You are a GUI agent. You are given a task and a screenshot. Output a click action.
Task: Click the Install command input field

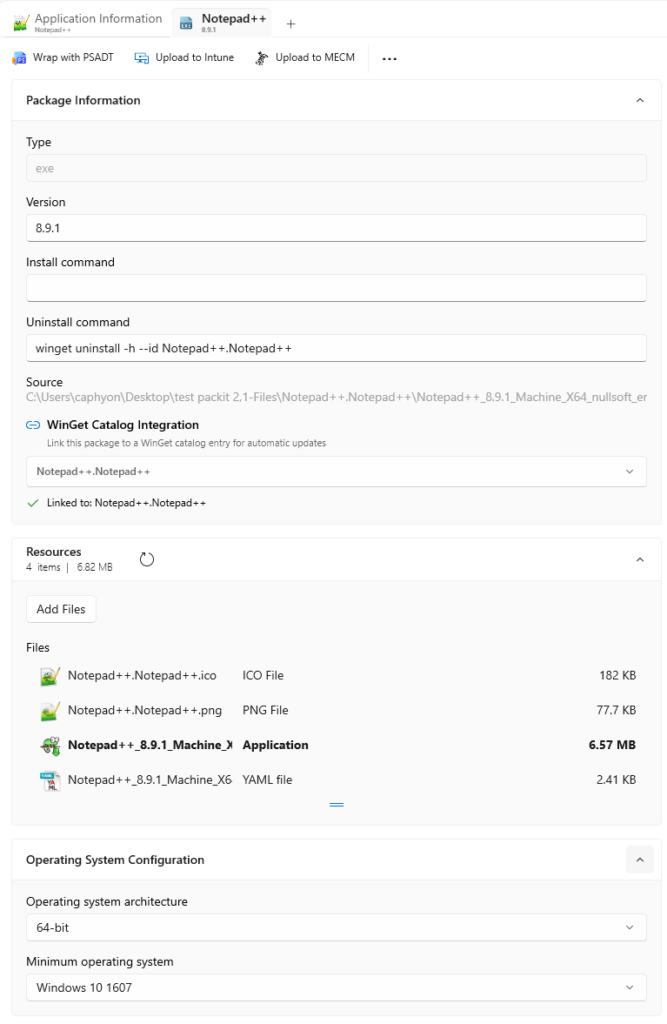(336, 289)
